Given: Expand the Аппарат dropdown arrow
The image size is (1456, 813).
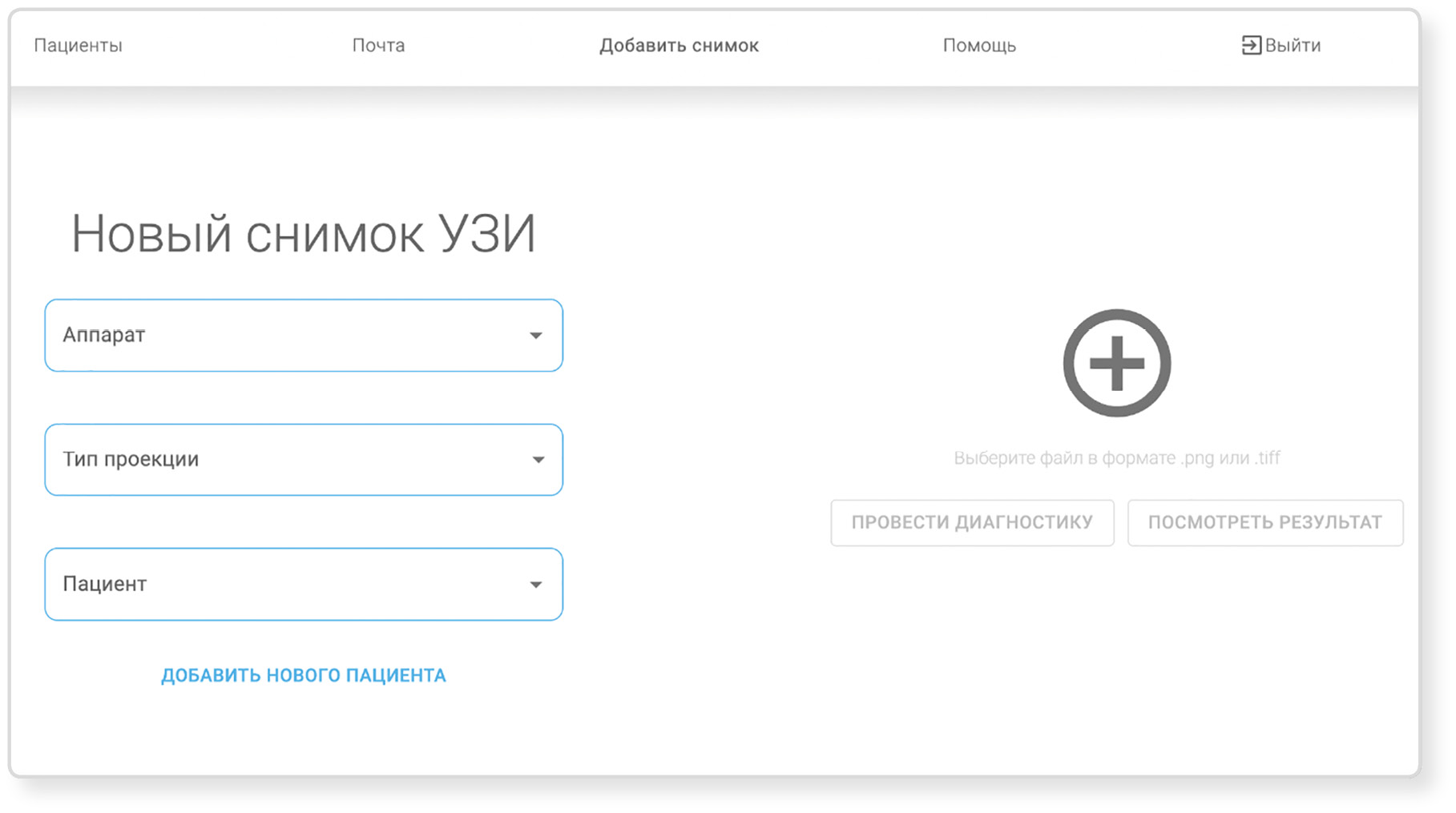Looking at the screenshot, I should point(536,336).
